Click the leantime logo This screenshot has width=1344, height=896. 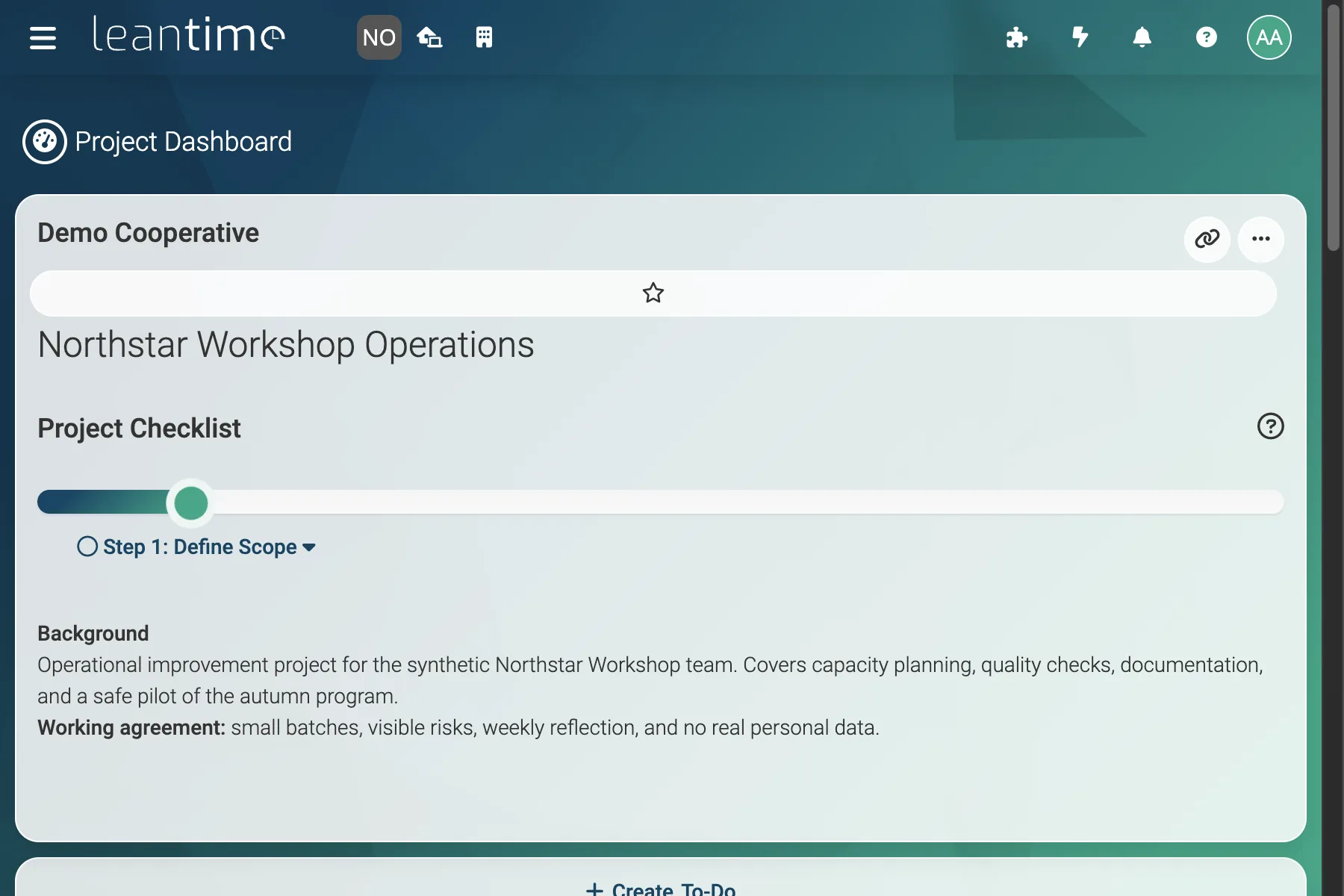click(x=188, y=35)
